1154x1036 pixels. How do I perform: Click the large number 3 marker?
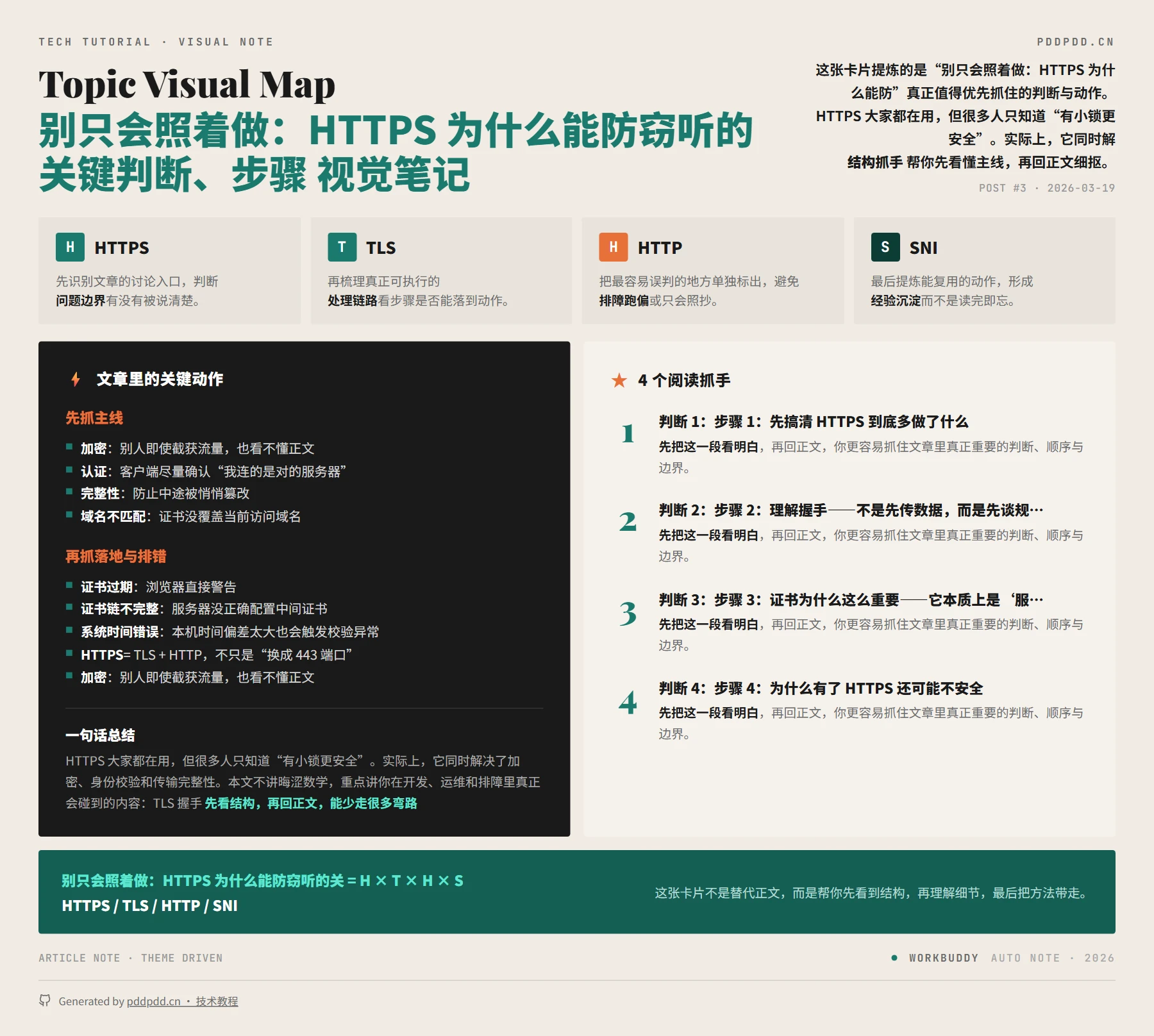[628, 613]
